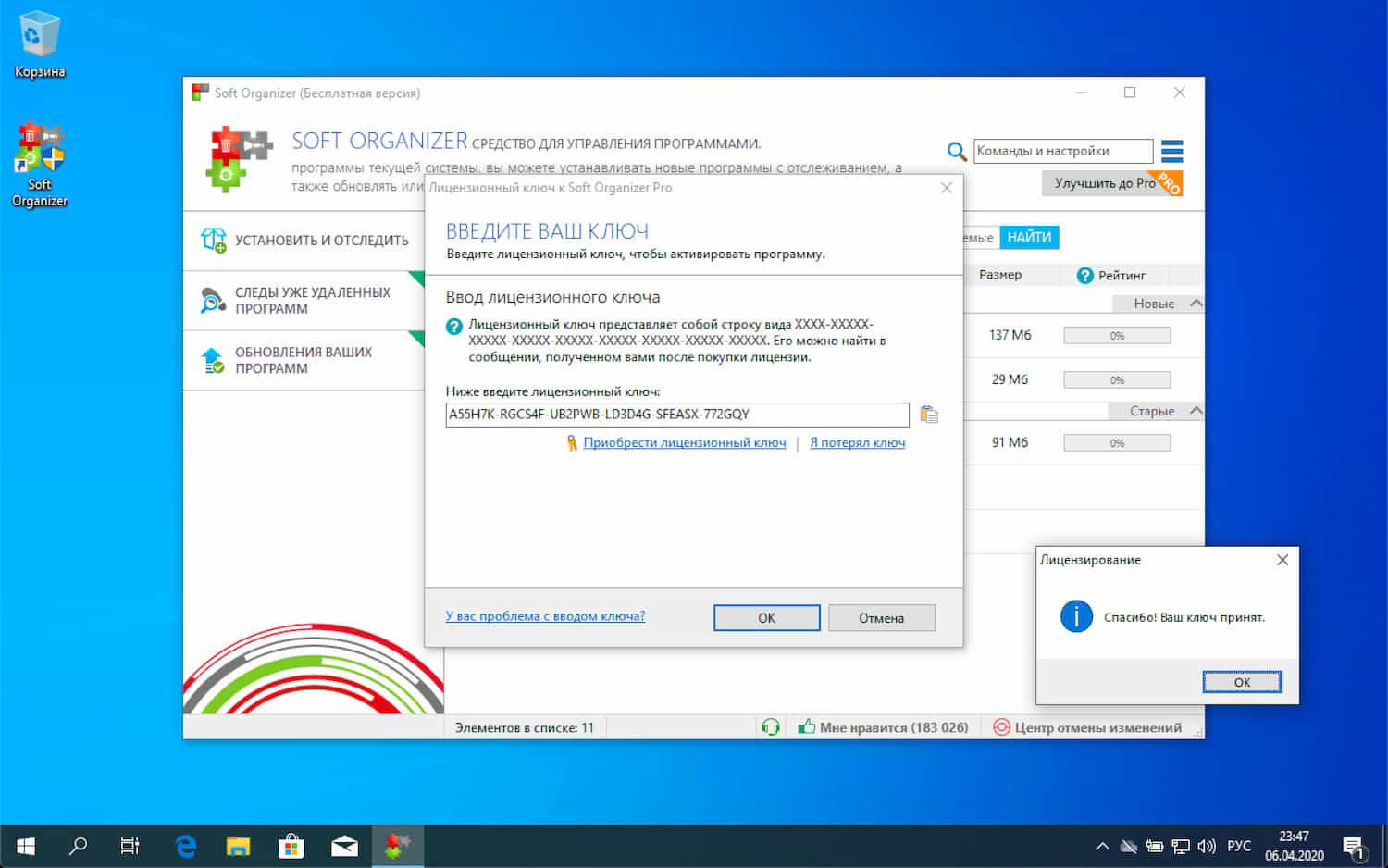Screen dimensions: 1388x868
Task: Open the Windows Start menu
Action: (26, 845)
